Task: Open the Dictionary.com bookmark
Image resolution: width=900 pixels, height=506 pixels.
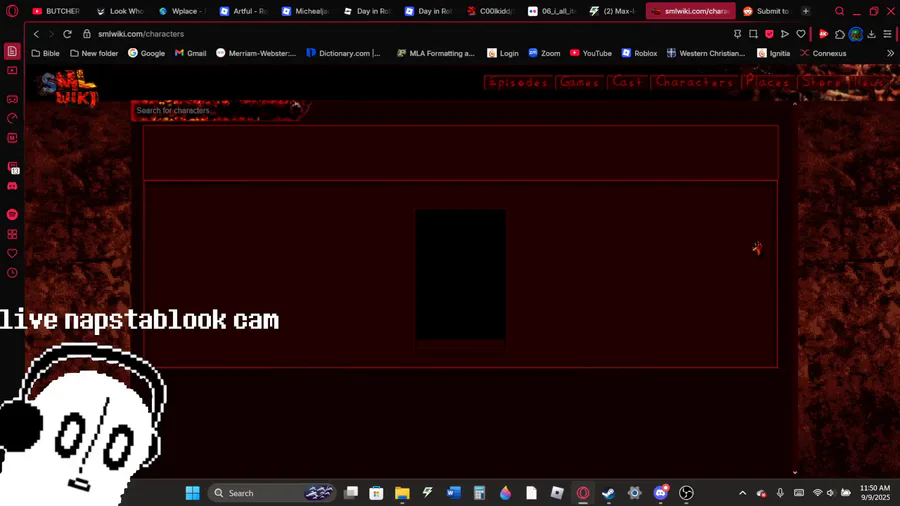Action: pos(343,53)
